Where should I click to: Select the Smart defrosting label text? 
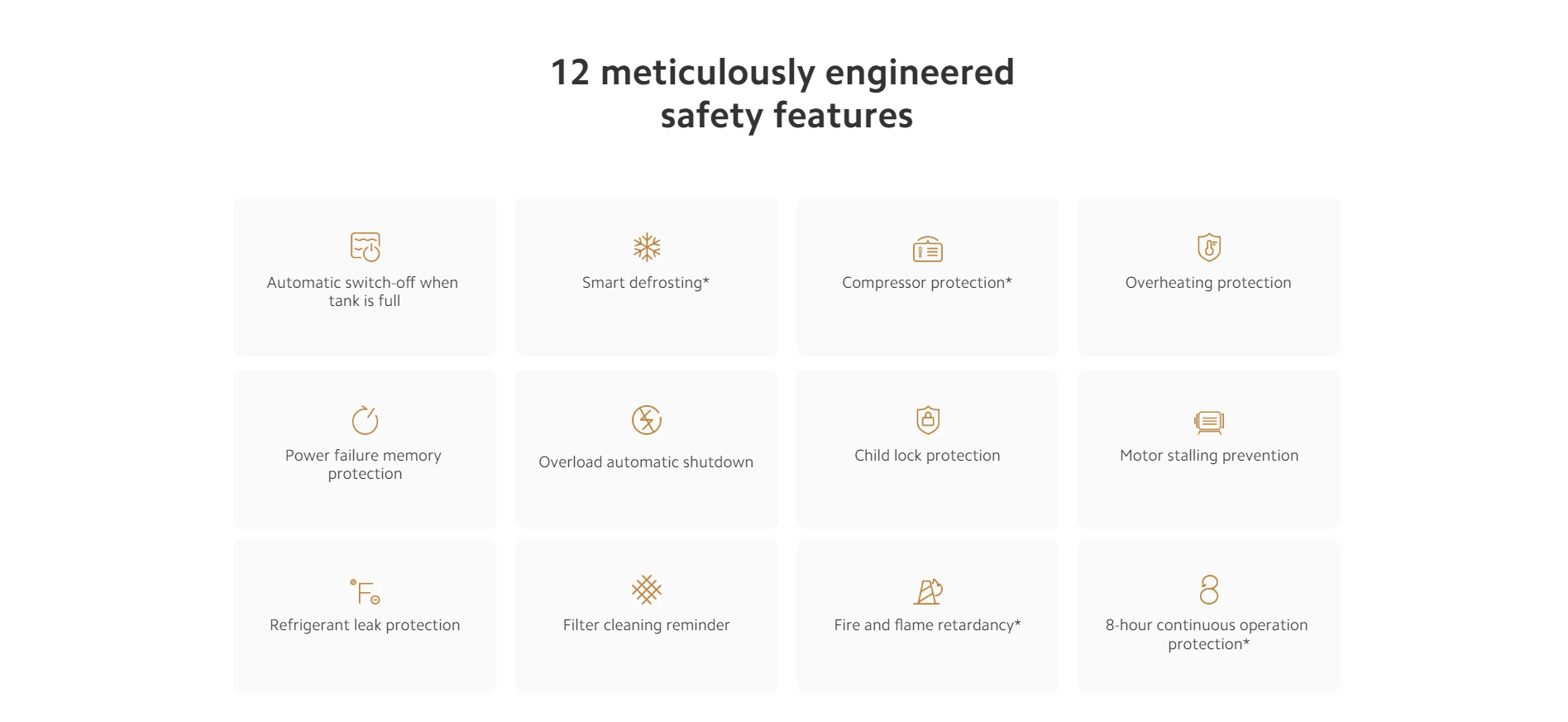pyautogui.click(x=646, y=283)
